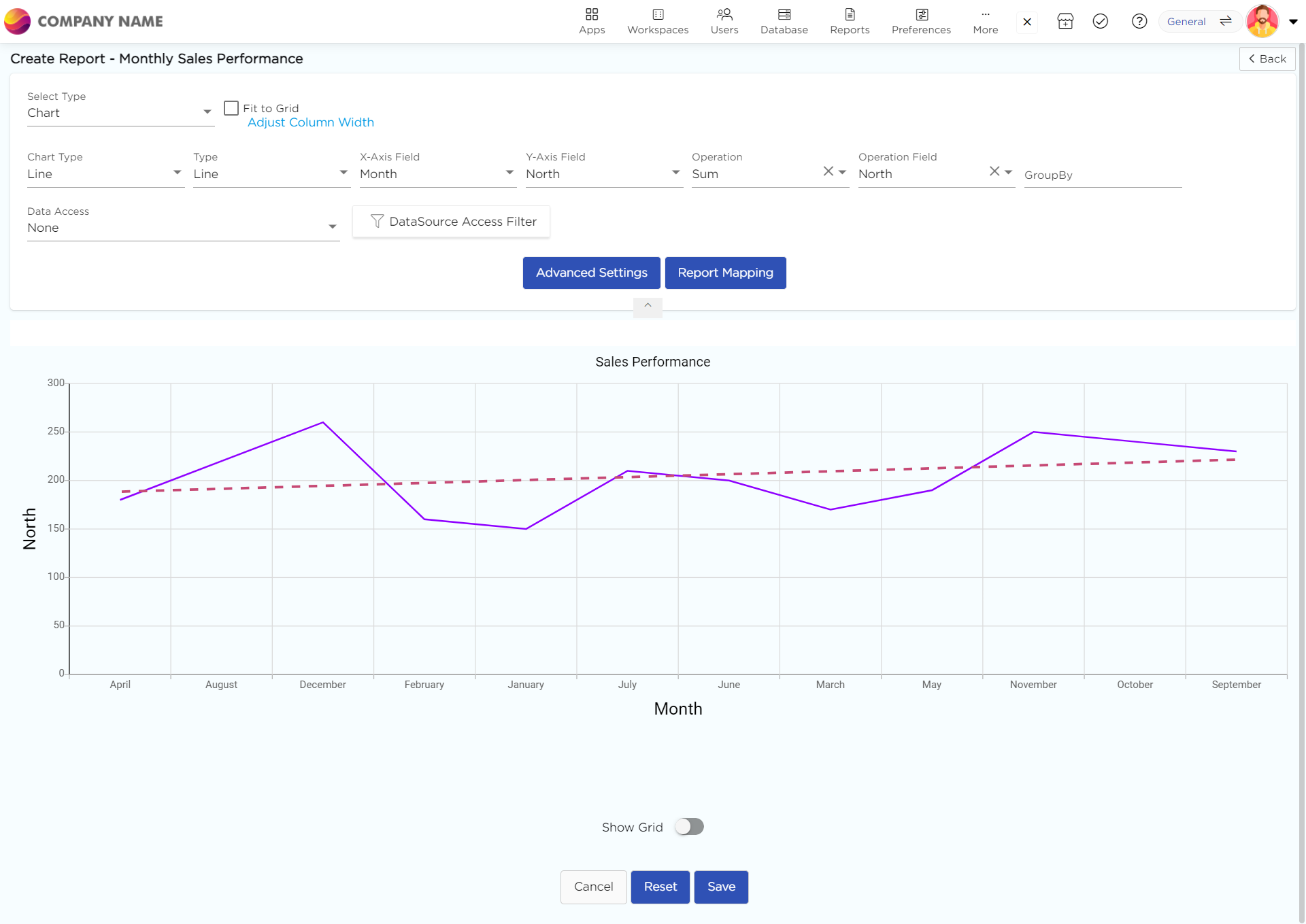Open the Reports menu
This screenshot has width=1306, height=924.
(x=849, y=21)
